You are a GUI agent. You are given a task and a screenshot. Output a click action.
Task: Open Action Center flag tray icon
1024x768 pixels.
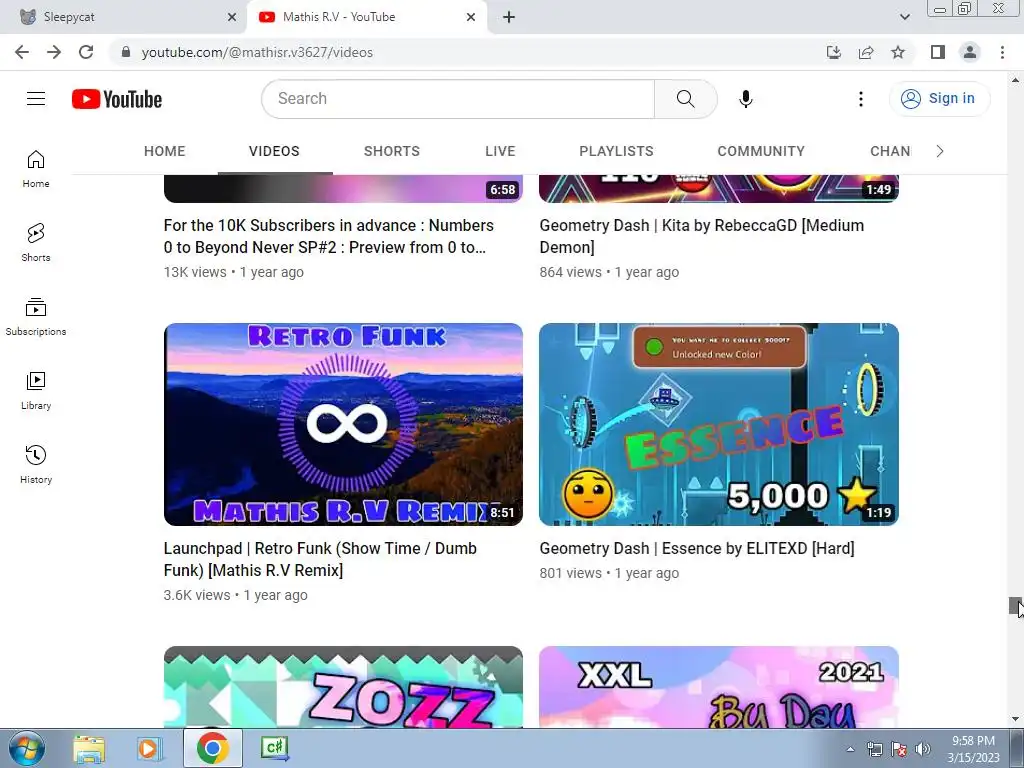[x=899, y=749]
